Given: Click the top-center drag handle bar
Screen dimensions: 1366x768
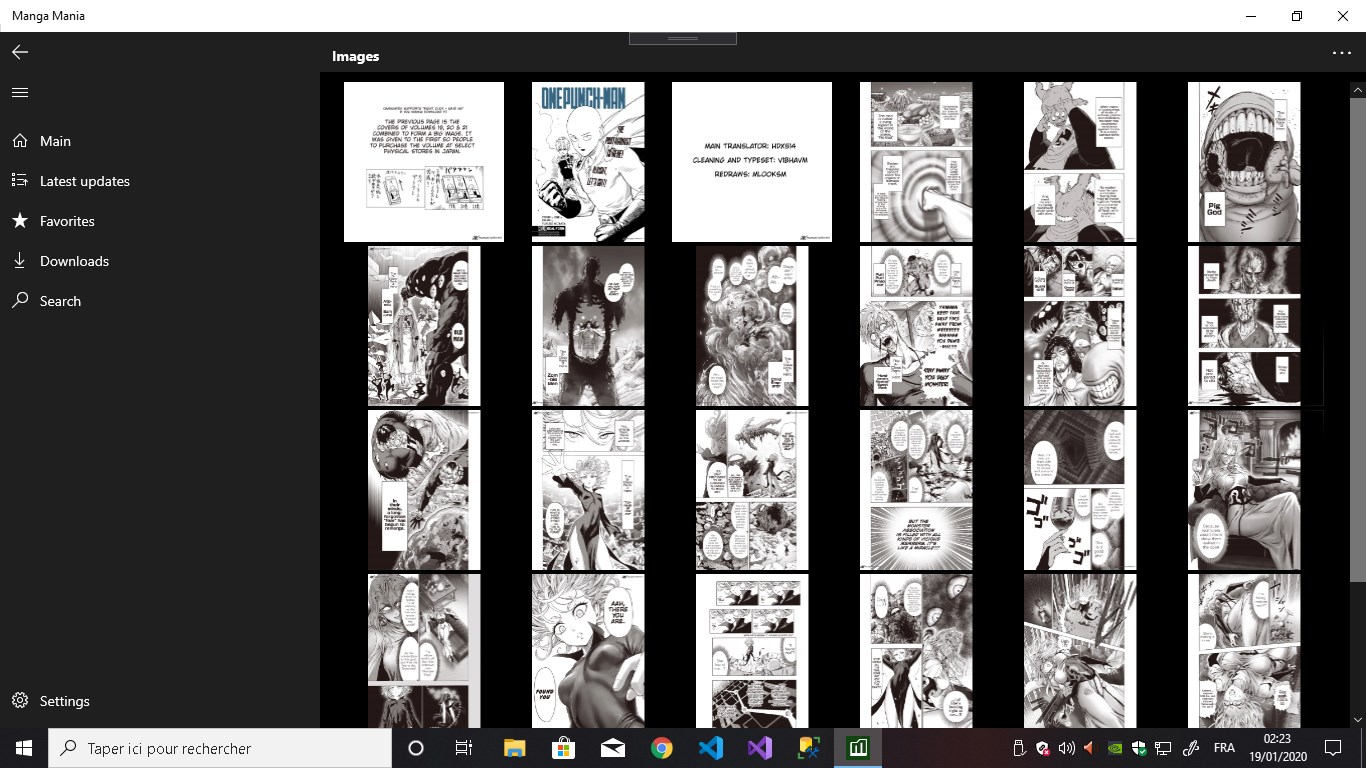Looking at the screenshot, I should (x=683, y=38).
